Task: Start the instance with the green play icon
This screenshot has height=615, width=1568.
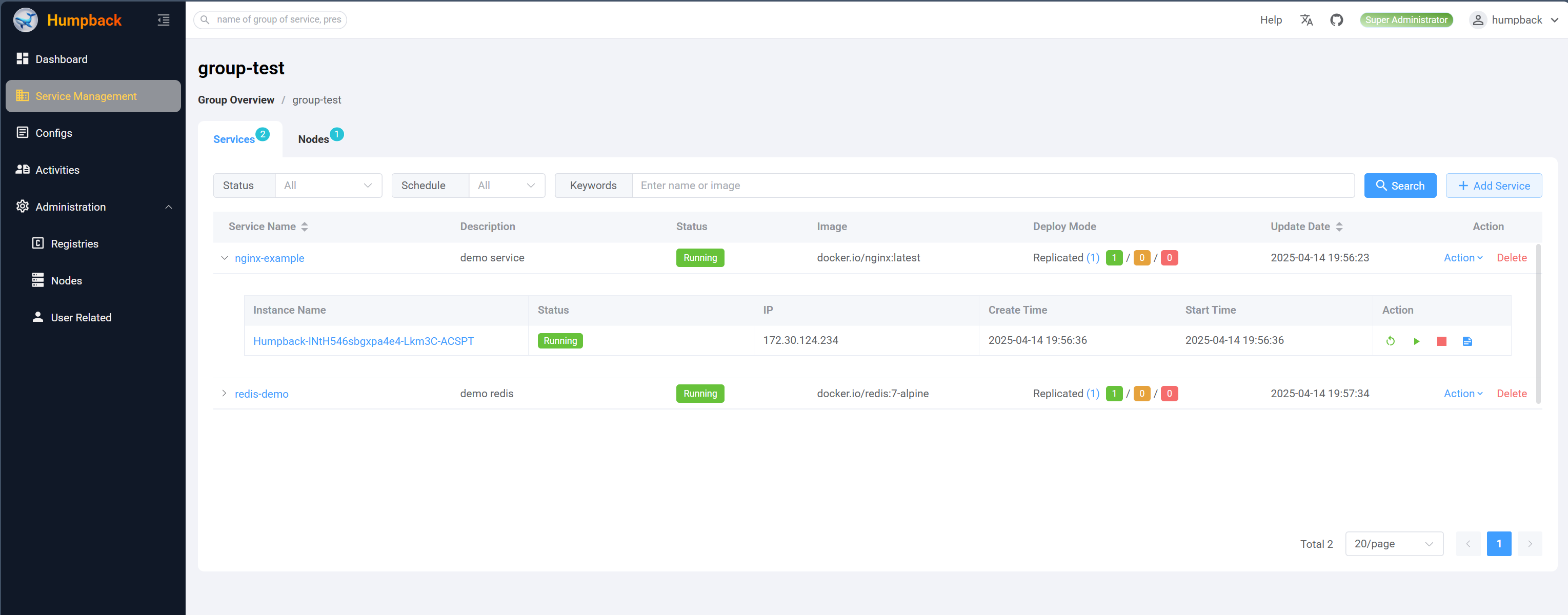Action: click(1416, 341)
